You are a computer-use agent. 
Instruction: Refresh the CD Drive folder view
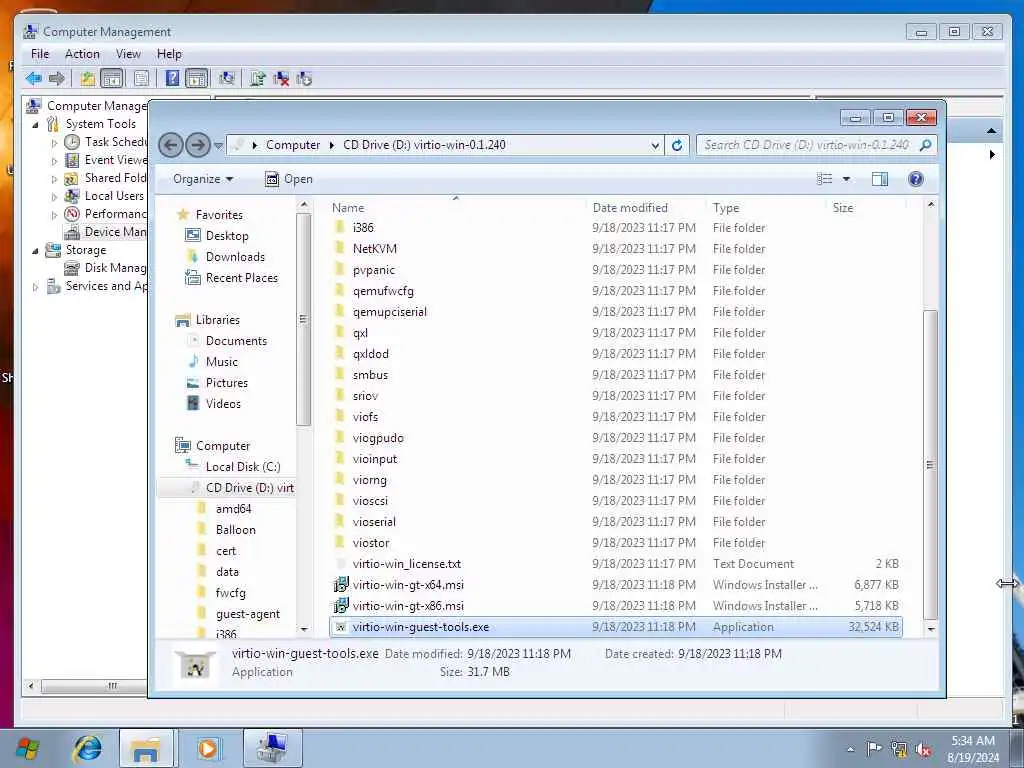(677, 145)
